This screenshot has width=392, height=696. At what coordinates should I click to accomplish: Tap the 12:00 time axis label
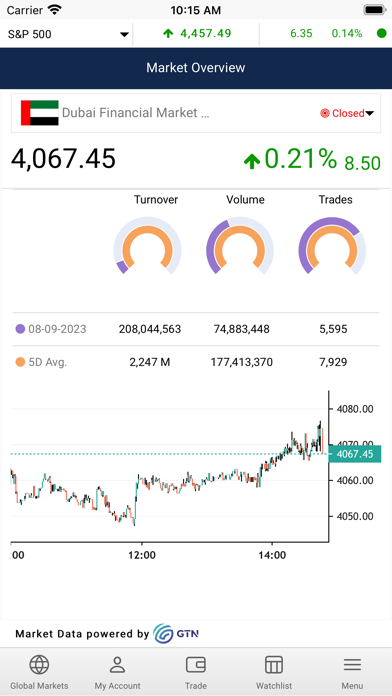coord(142,555)
